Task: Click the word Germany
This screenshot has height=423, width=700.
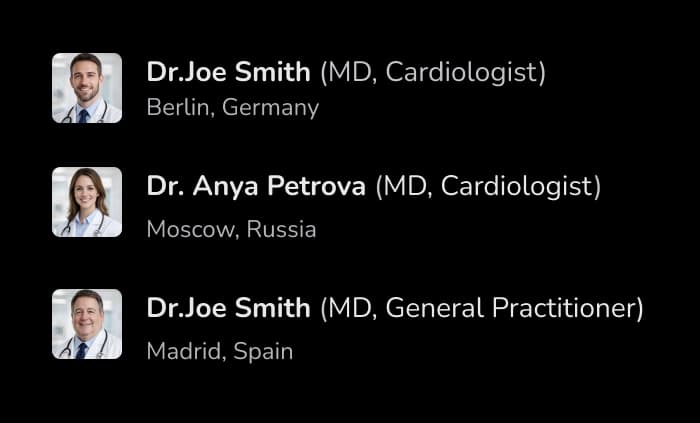Action: pos(271,108)
